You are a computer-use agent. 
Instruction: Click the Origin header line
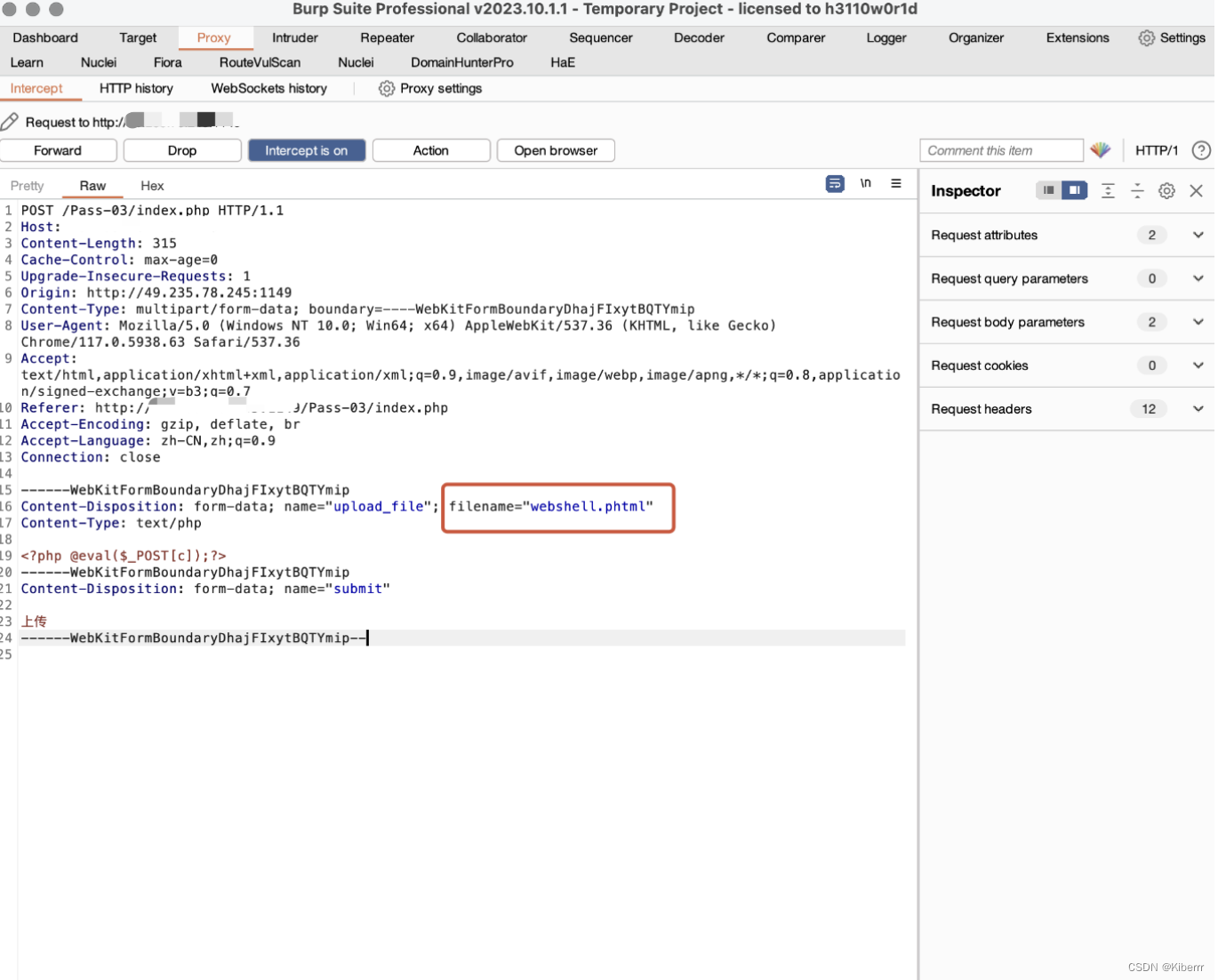click(x=156, y=293)
